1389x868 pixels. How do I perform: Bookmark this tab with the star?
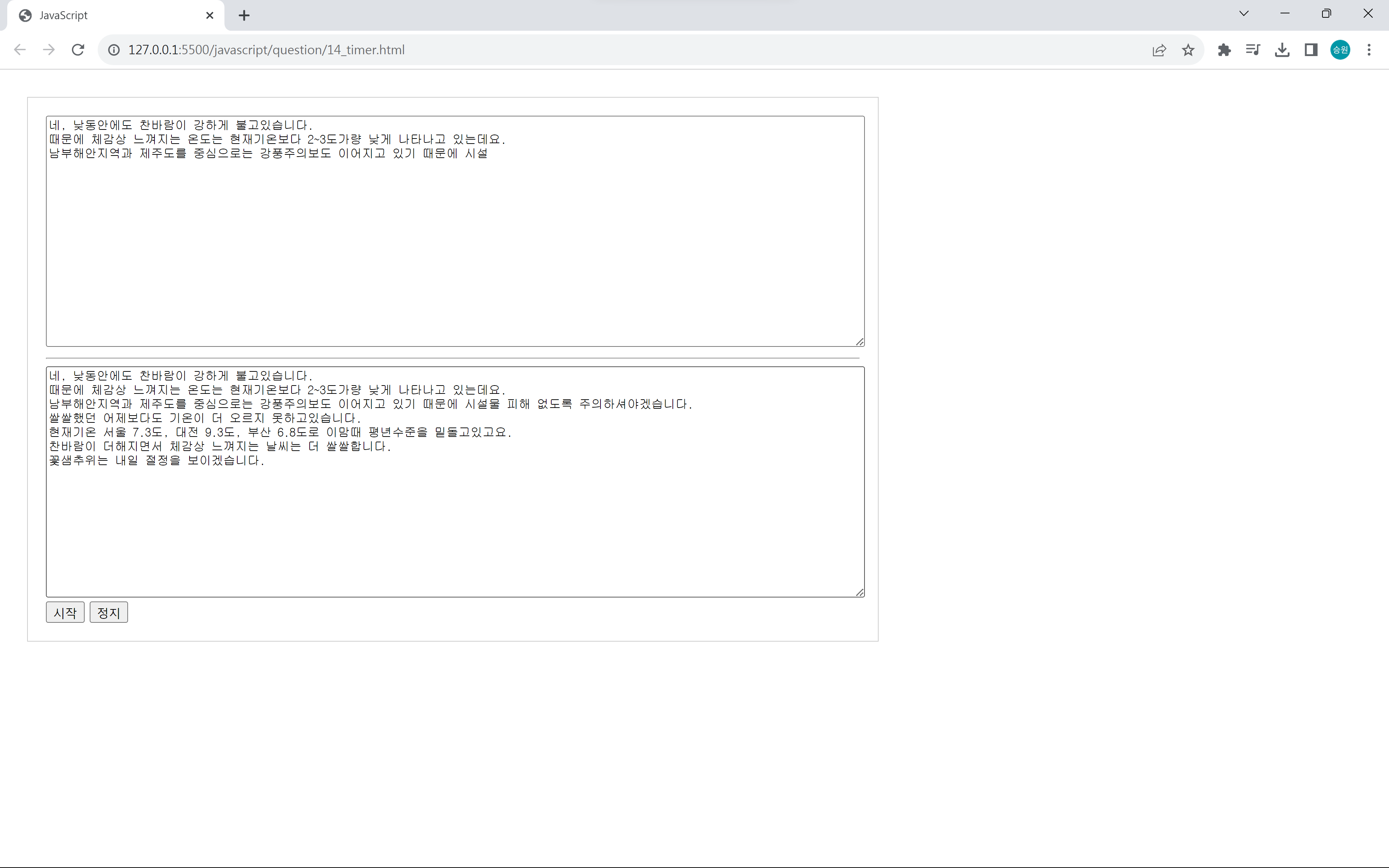(x=1188, y=50)
